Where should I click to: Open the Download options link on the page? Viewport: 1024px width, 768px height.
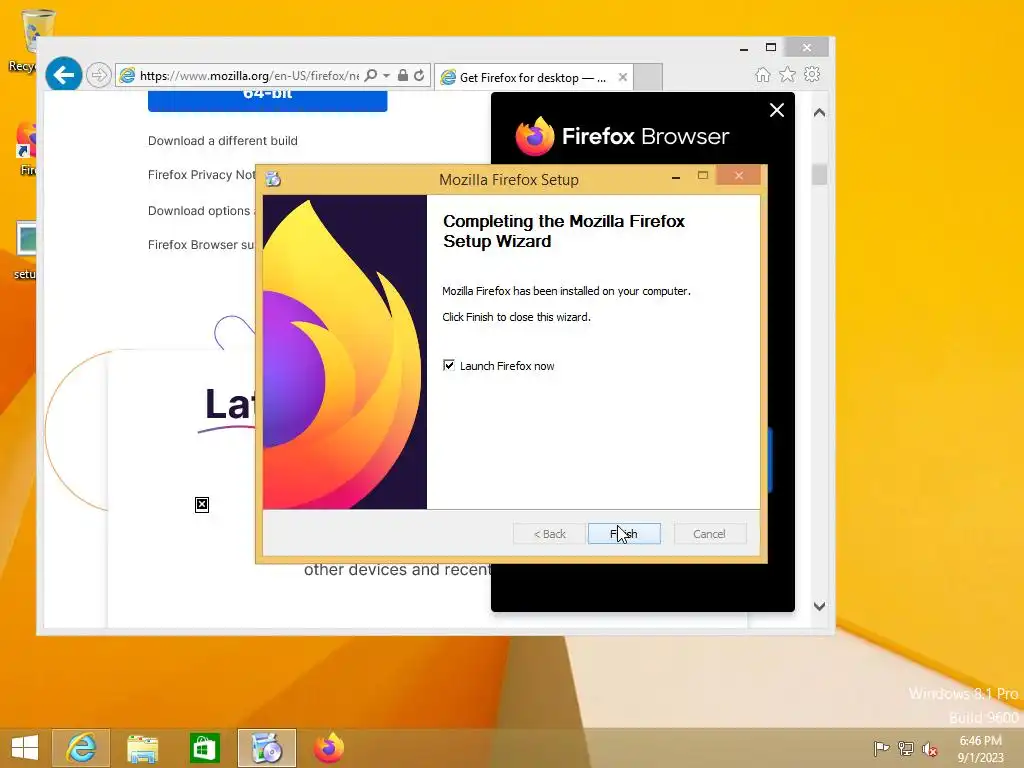pos(202,210)
